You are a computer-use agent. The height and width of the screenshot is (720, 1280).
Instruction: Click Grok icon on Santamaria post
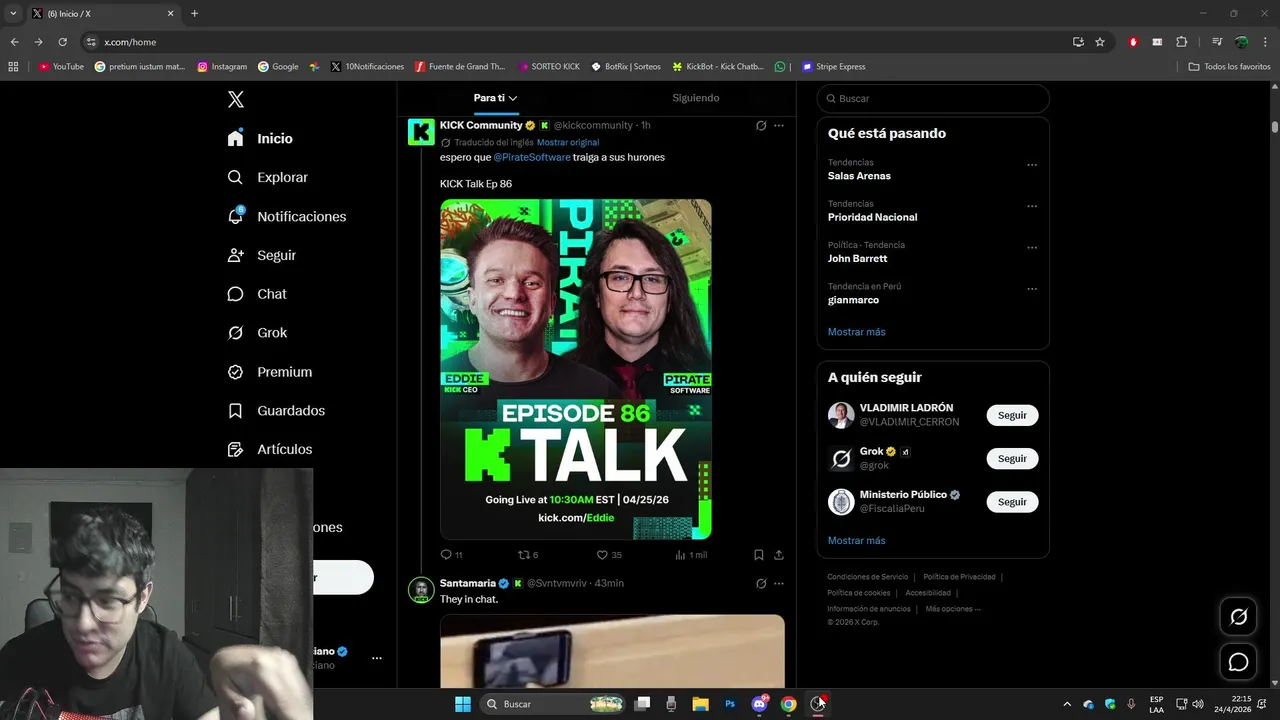(761, 583)
